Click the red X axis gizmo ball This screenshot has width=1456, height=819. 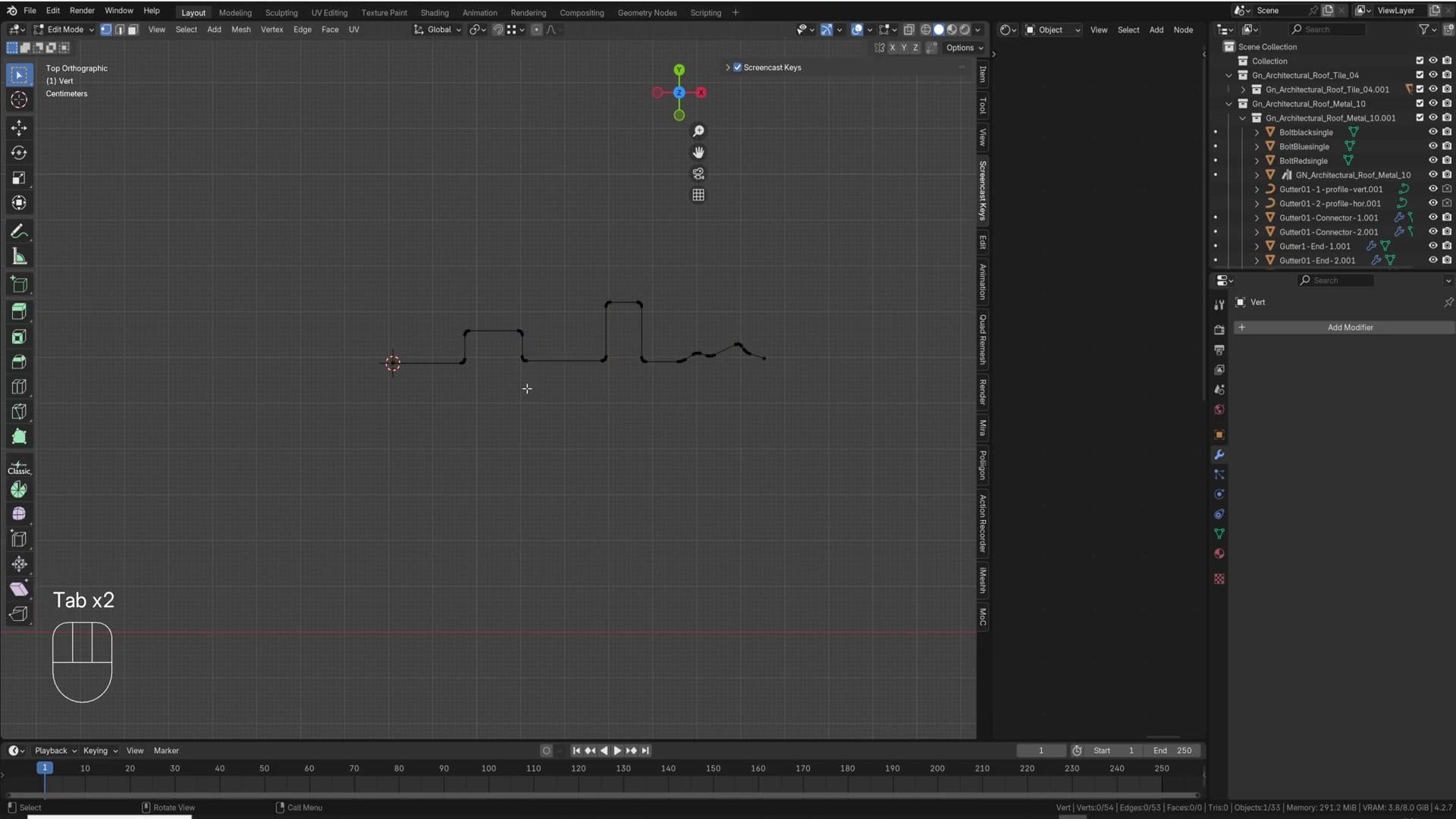[x=701, y=93]
